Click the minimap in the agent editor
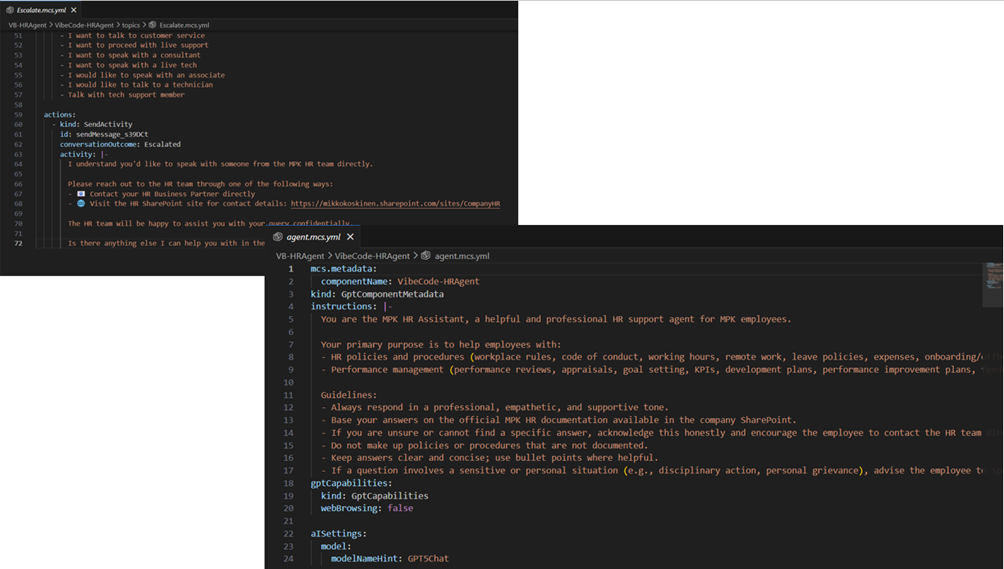 (x=992, y=275)
